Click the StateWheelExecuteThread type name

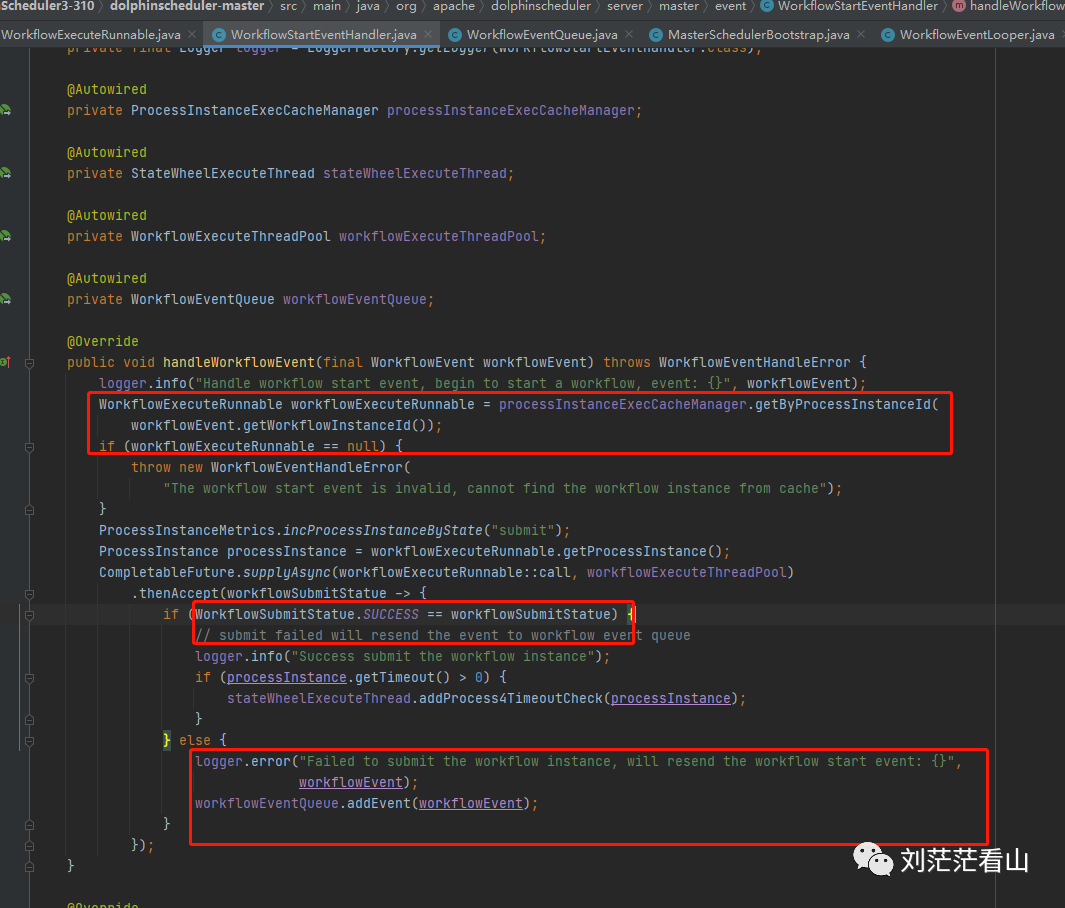tap(223, 173)
